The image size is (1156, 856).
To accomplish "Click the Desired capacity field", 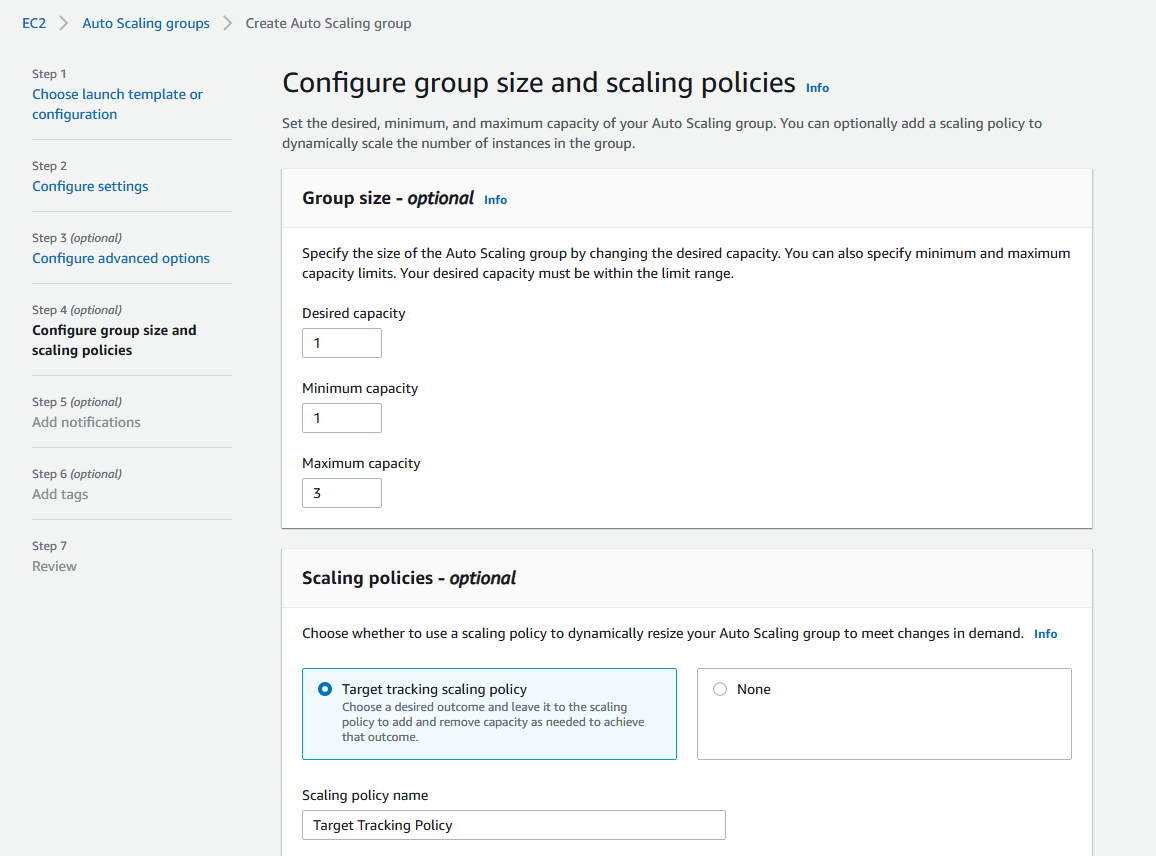I will pos(342,343).
